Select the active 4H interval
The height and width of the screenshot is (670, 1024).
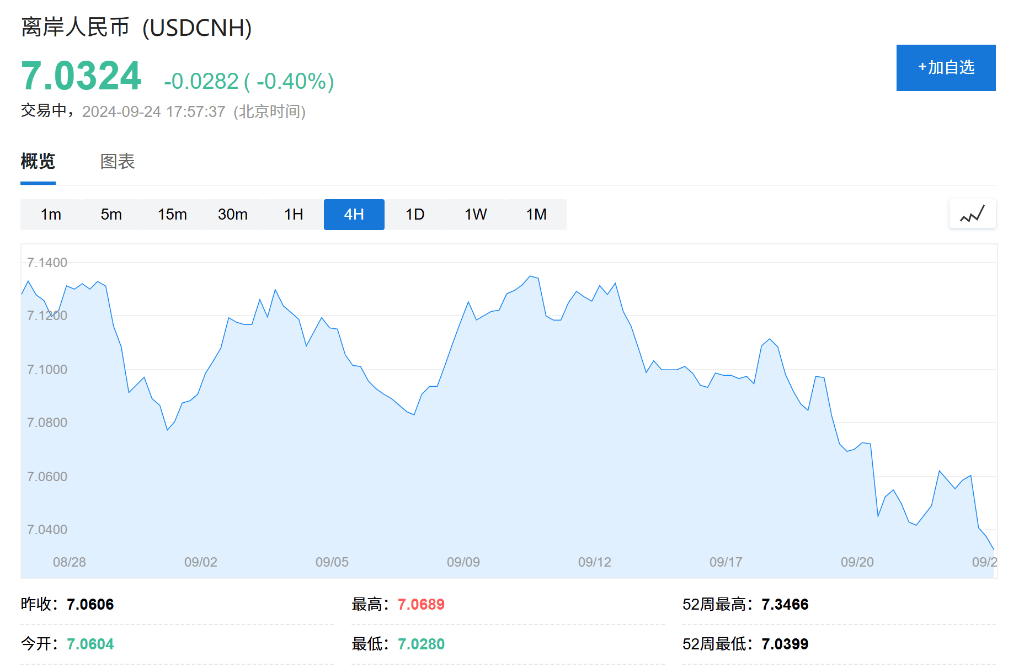tap(354, 215)
